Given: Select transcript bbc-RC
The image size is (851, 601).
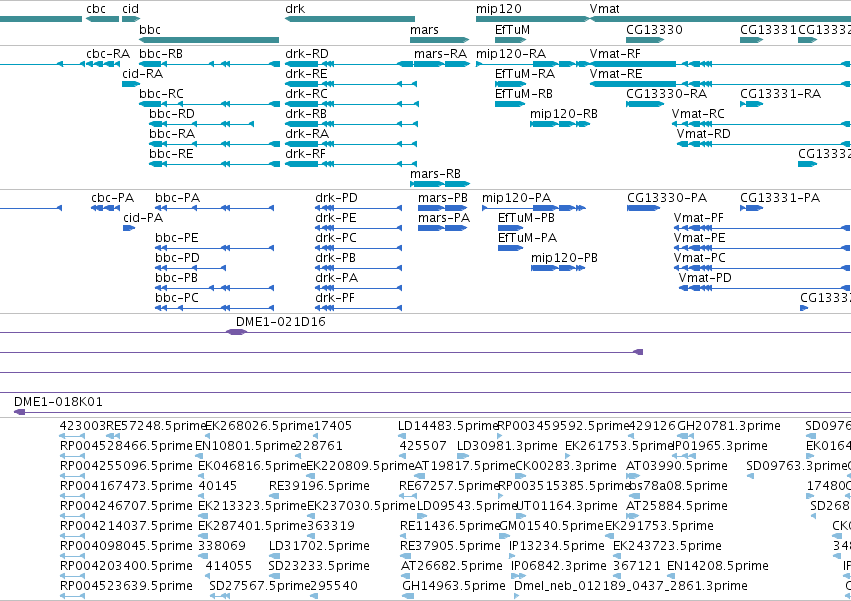Looking at the screenshot, I should click(161, 94).
